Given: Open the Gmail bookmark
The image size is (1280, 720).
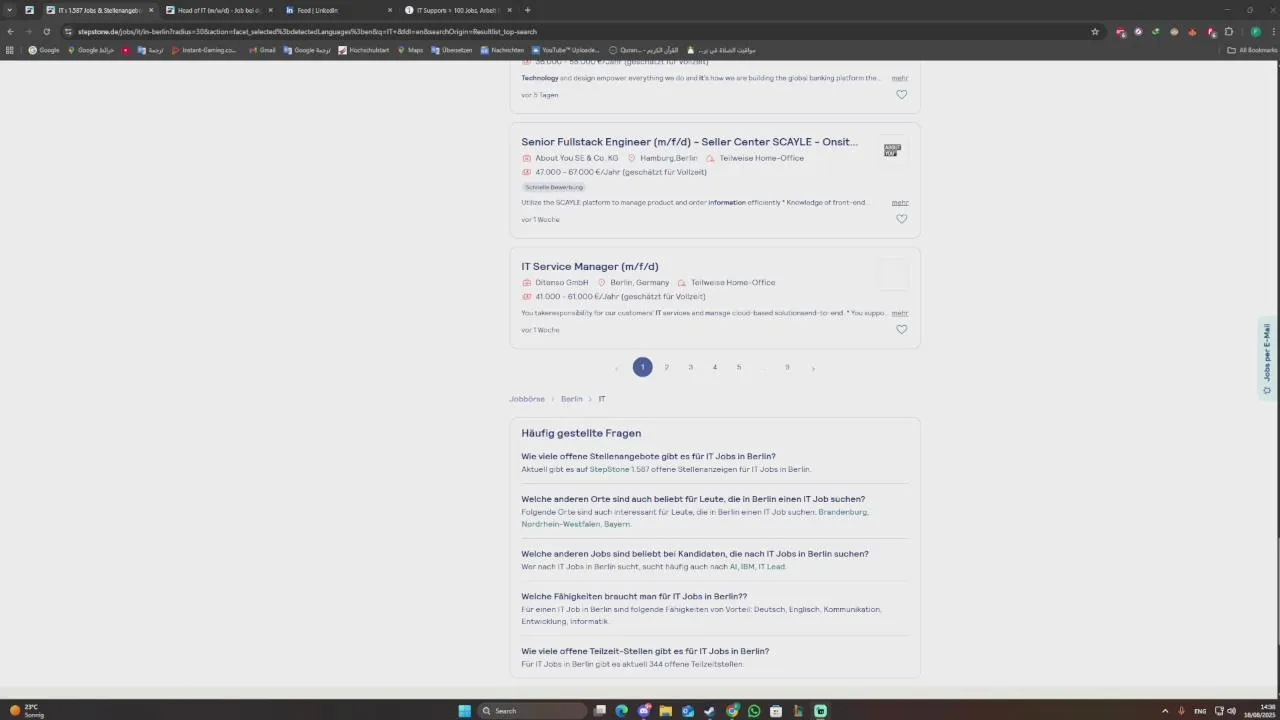Looking at the screenshot, I should coord(262,50).
